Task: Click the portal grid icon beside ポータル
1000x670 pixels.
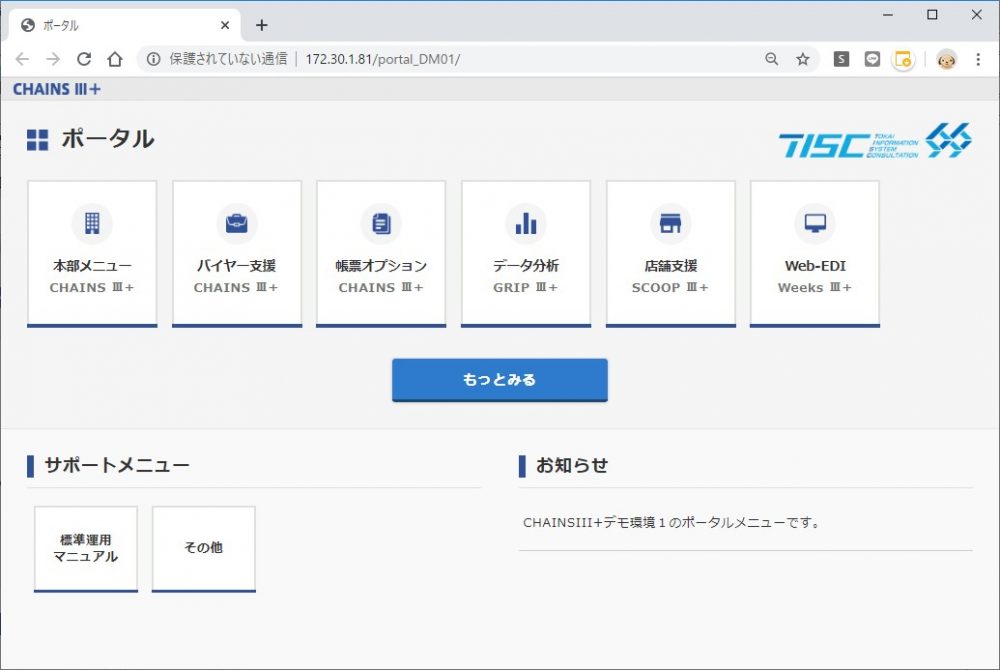Action: [38, 140]
